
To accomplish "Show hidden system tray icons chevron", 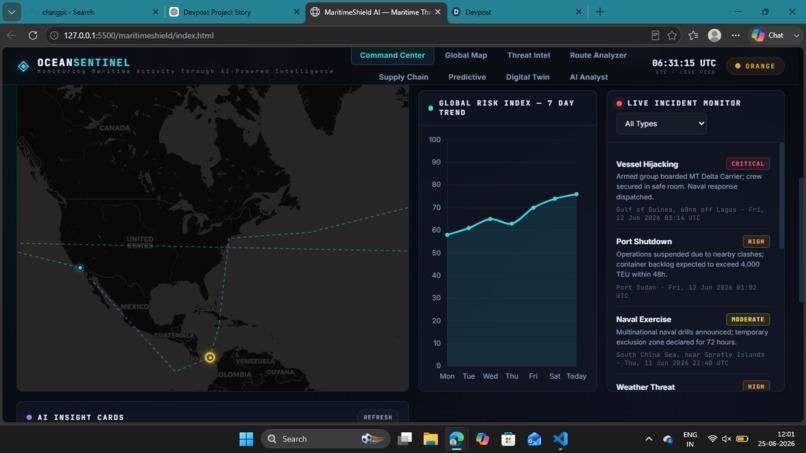I will tap(649, 439).
